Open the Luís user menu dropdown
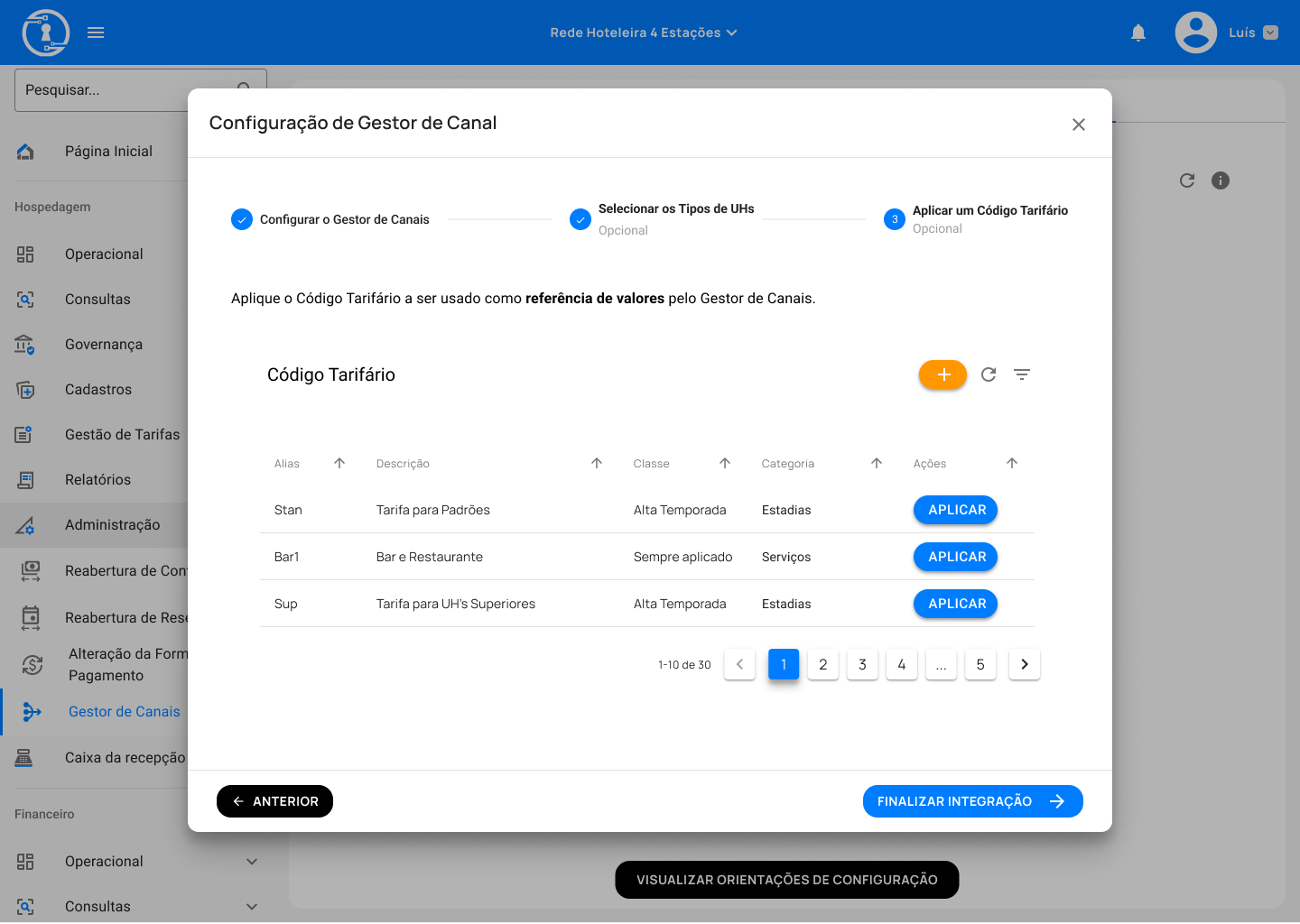This screenshot has width=1300, height=924. (1270, 33)
